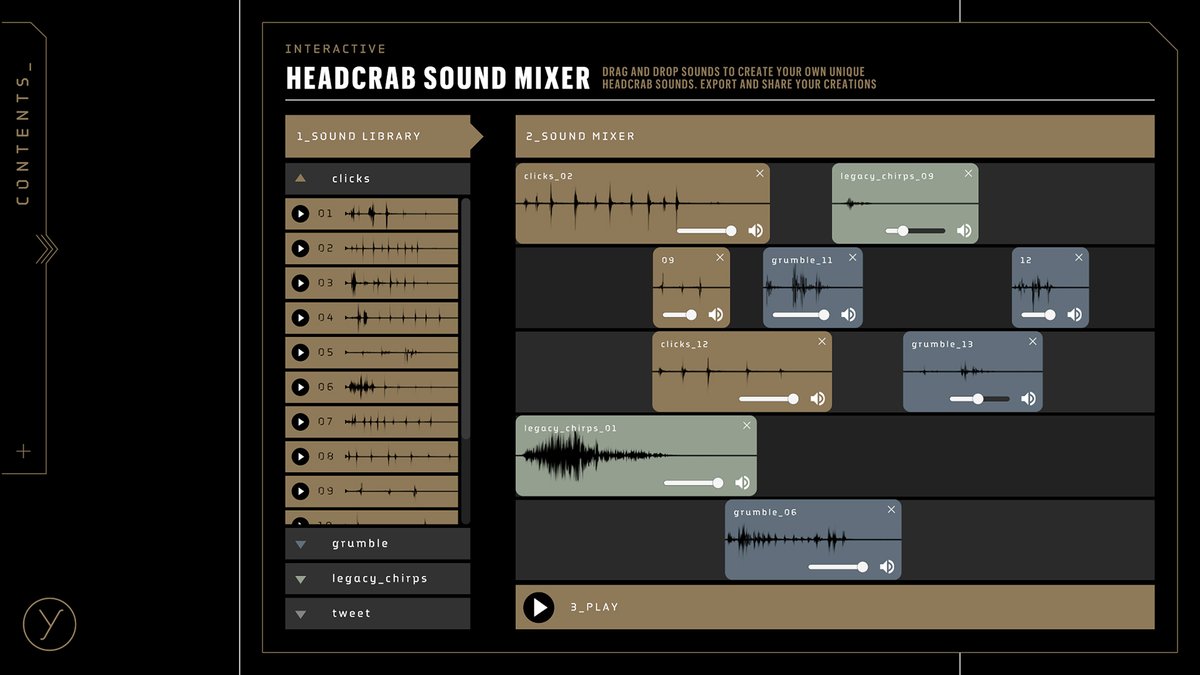Click the play icon for clicks sound 01

point(301,213)
